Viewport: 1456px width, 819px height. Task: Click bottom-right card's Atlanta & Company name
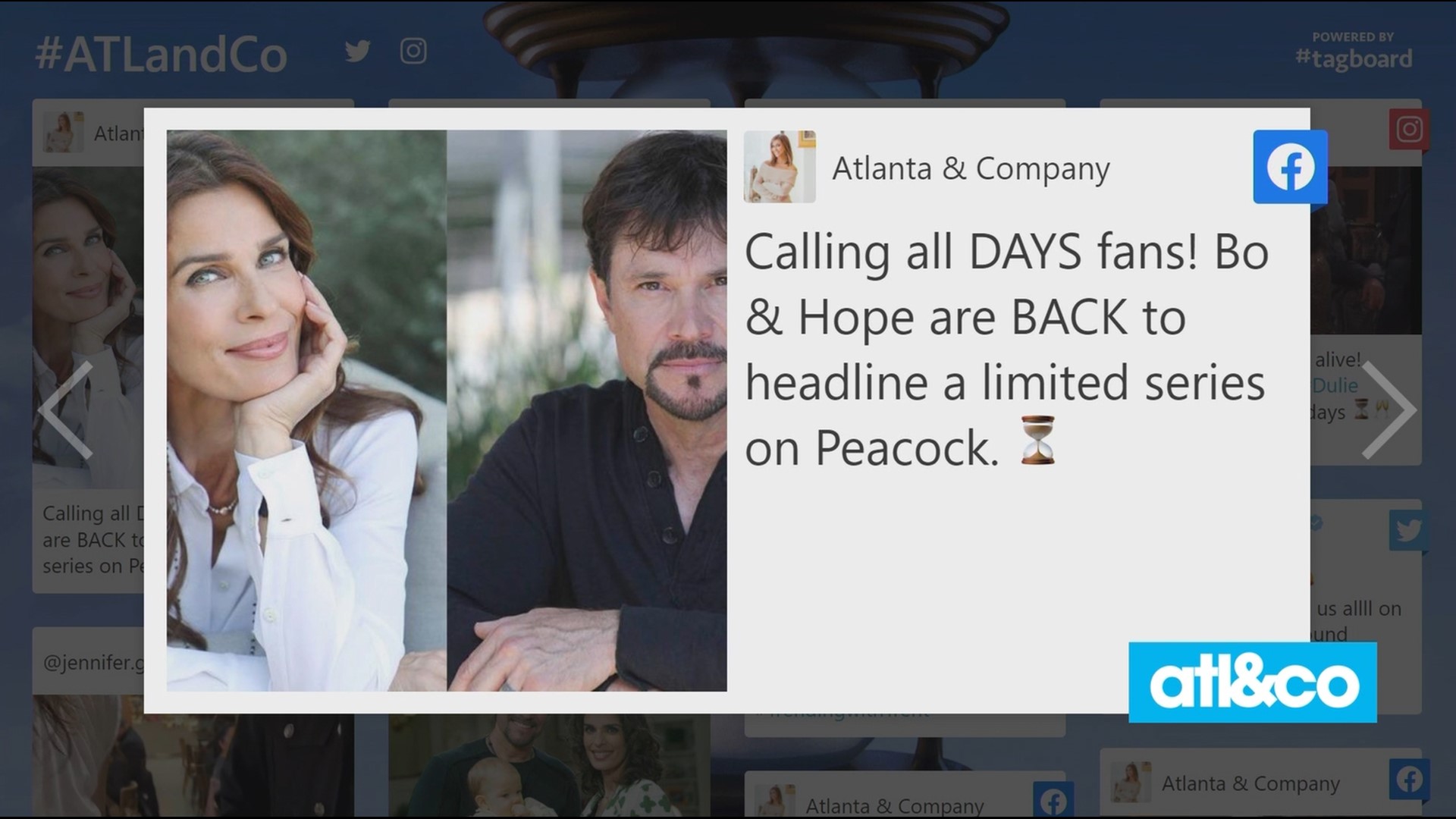(1250, 783)
